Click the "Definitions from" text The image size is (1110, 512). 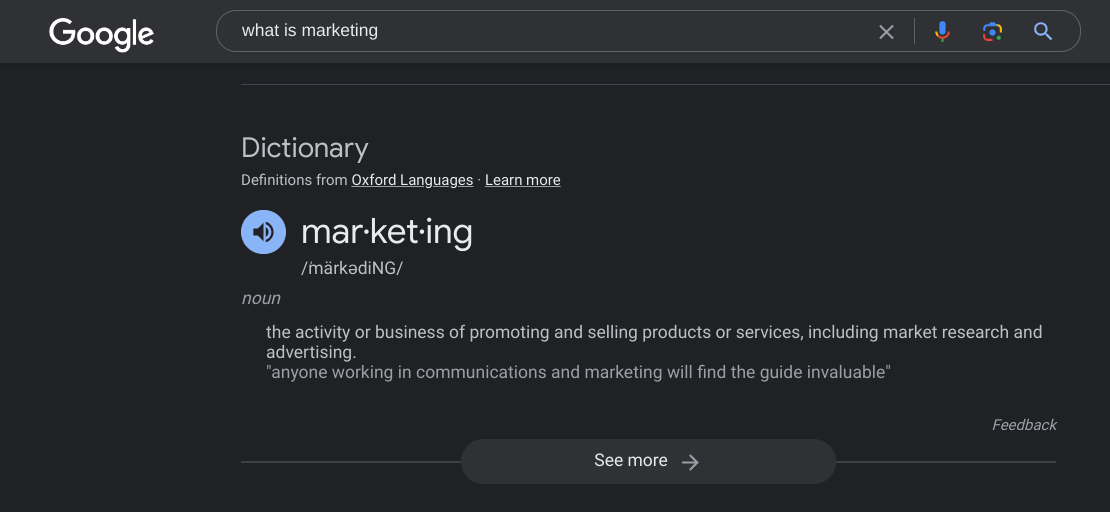point(294,180)
